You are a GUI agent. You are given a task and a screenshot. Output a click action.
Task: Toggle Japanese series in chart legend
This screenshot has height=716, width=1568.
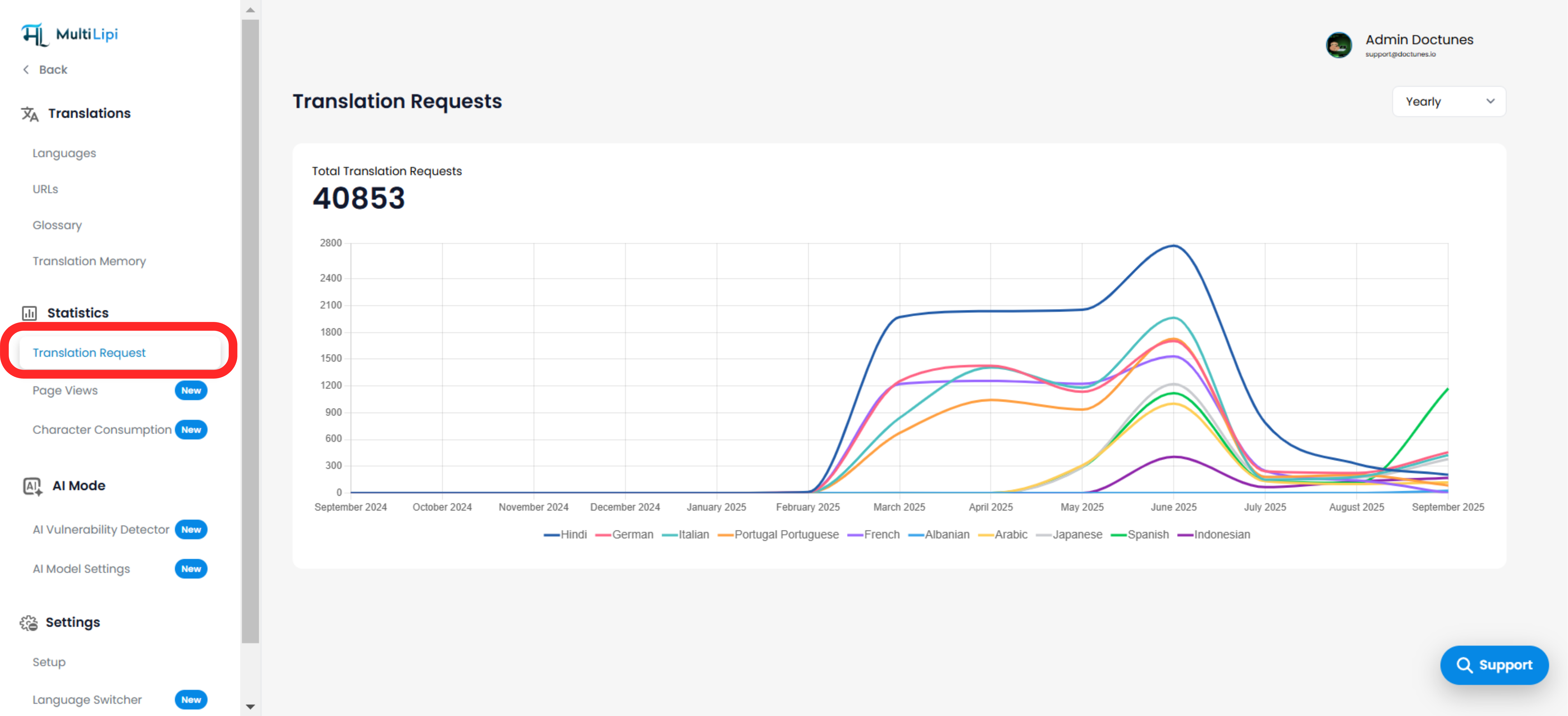point(1069,535)
